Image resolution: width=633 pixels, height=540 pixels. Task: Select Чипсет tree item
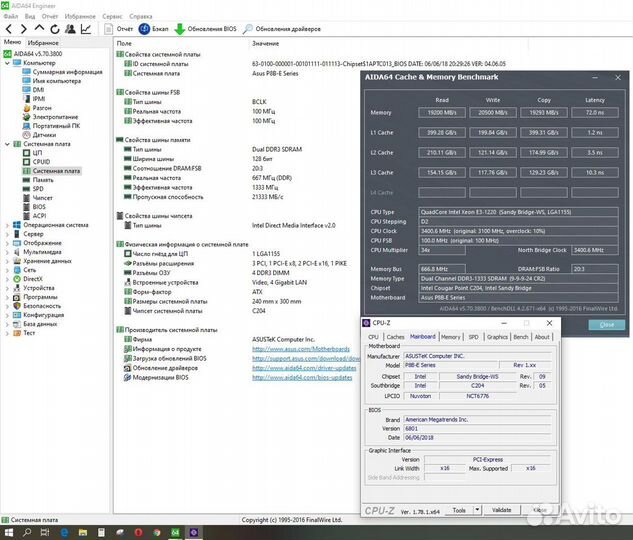click(x=38, y=198)
